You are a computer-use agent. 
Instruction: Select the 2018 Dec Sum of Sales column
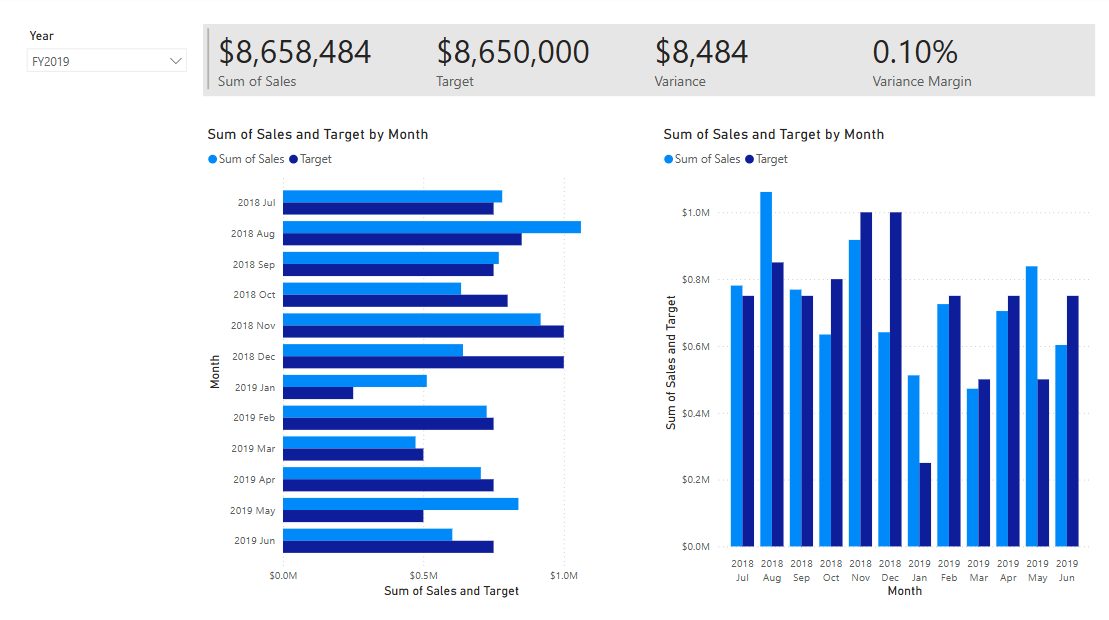tap(884, 439)
